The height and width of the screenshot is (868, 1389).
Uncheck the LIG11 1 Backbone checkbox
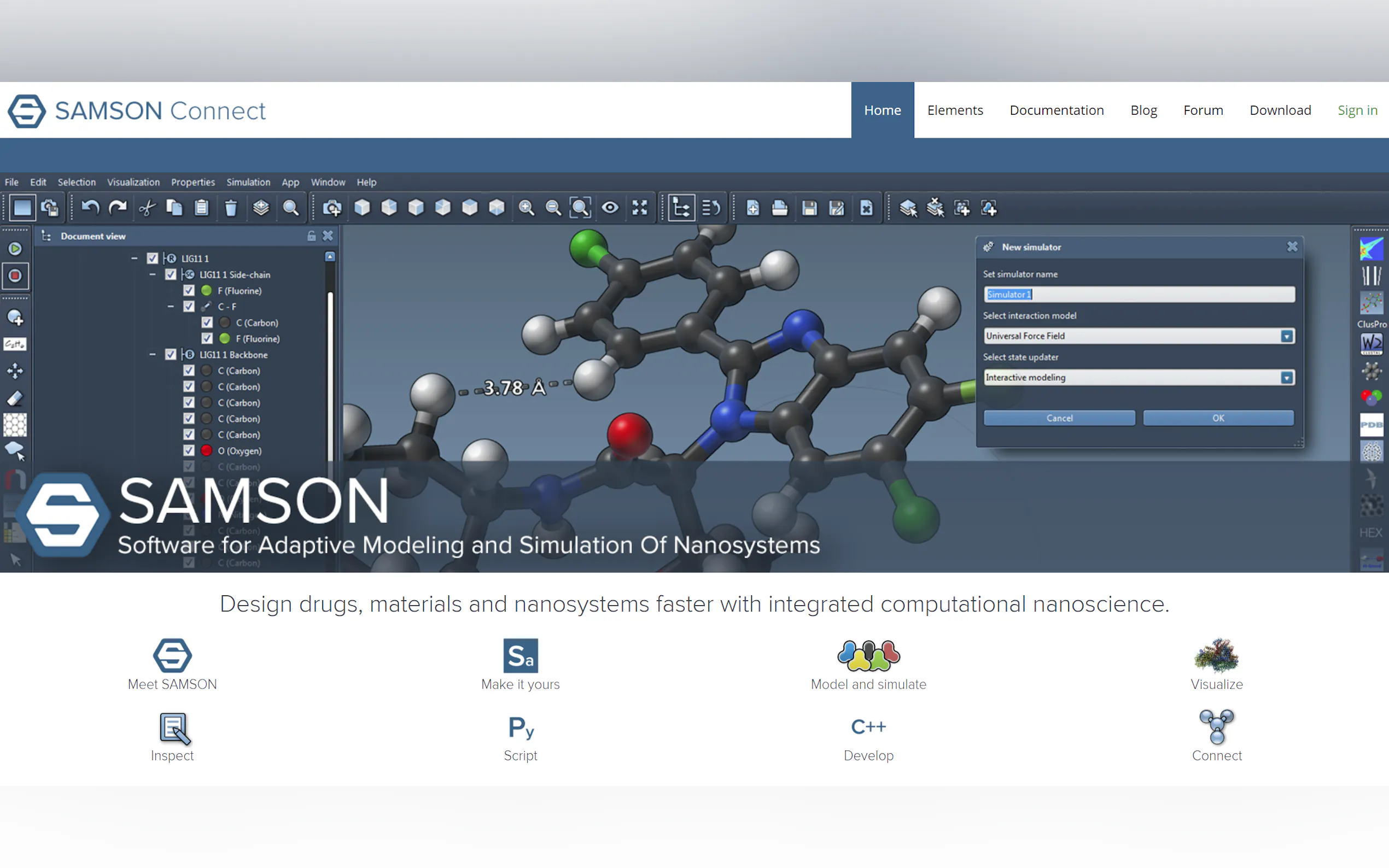pos(171,355)
